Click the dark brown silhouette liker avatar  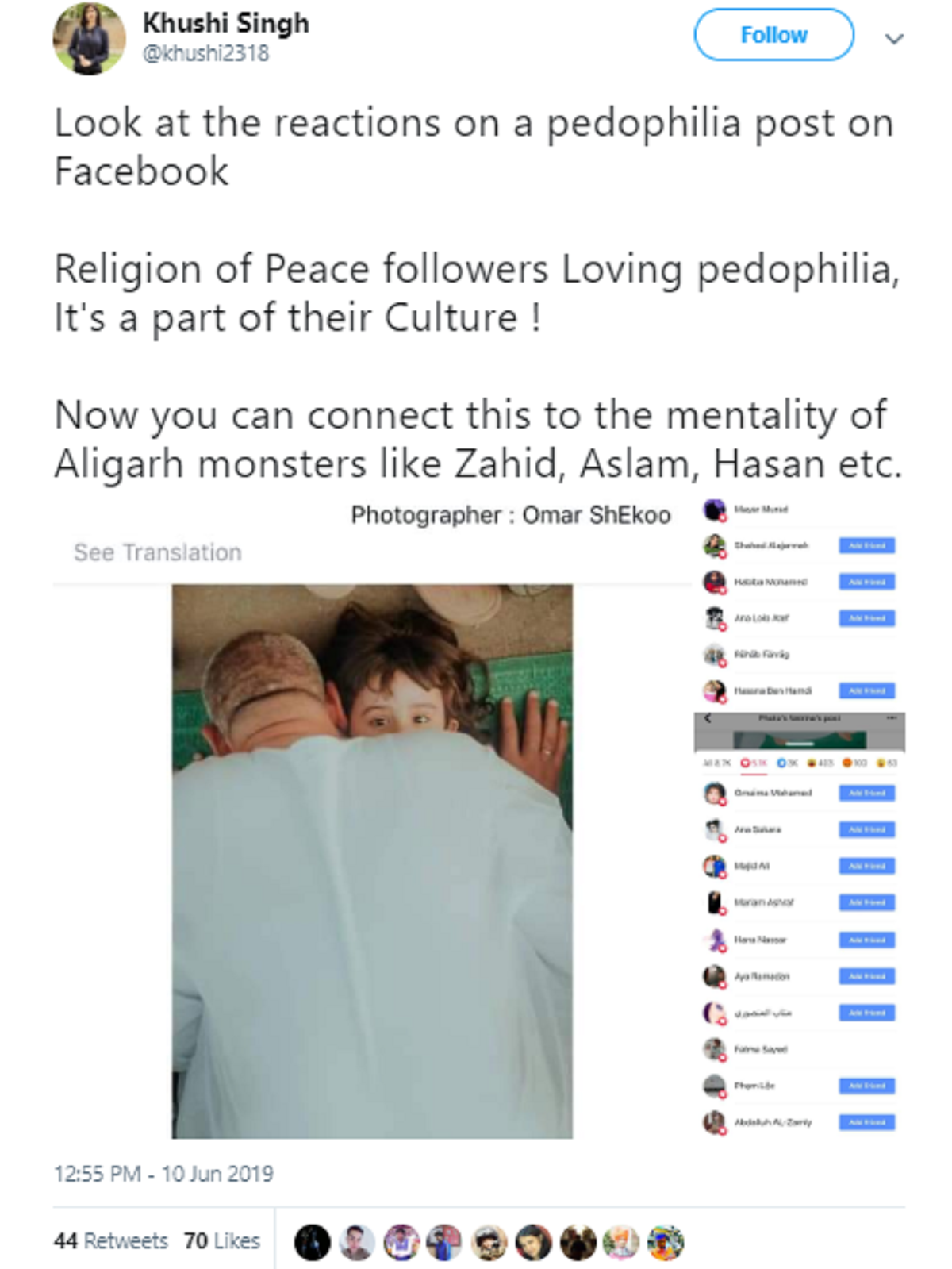click(x=578, y=1242)
